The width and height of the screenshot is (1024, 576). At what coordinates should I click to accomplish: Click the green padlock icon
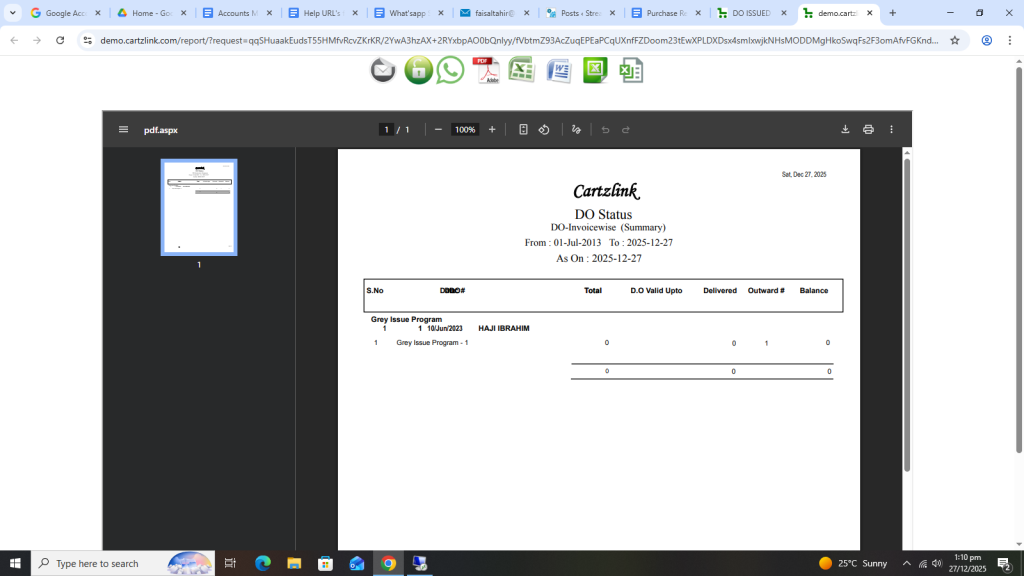click(x=418, y=70)
